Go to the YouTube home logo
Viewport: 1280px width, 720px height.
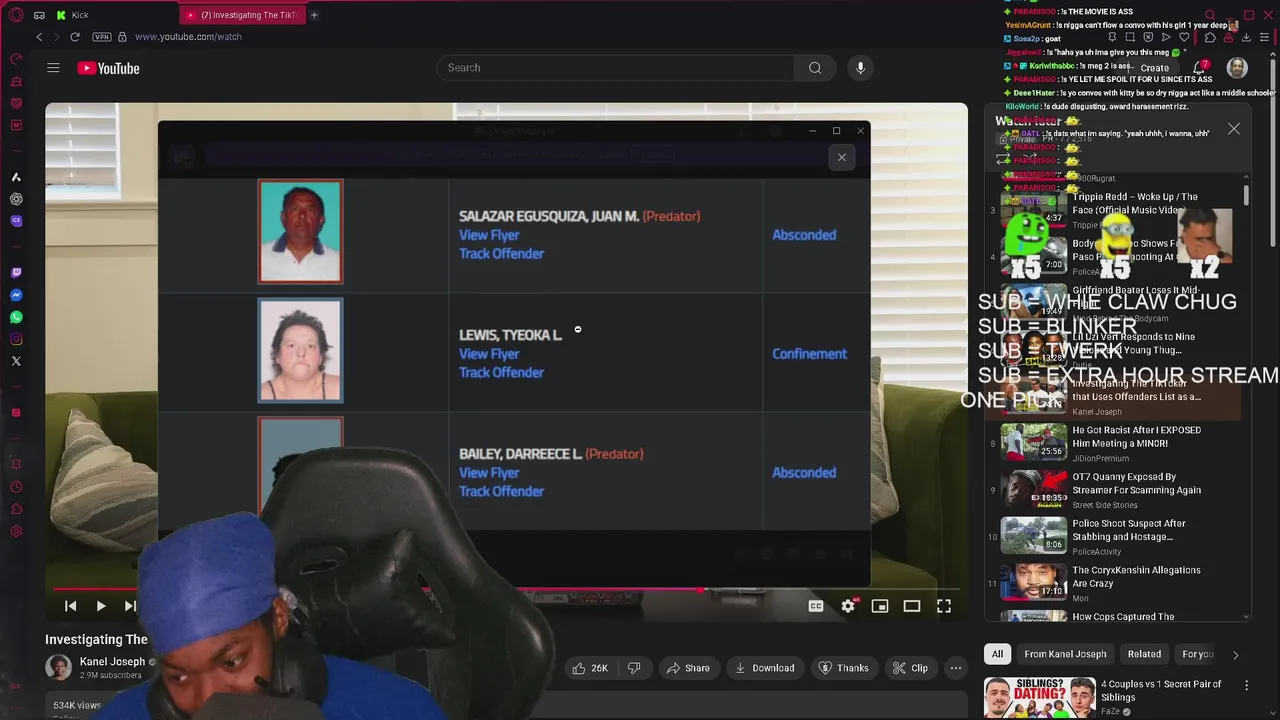click(108, 68)
